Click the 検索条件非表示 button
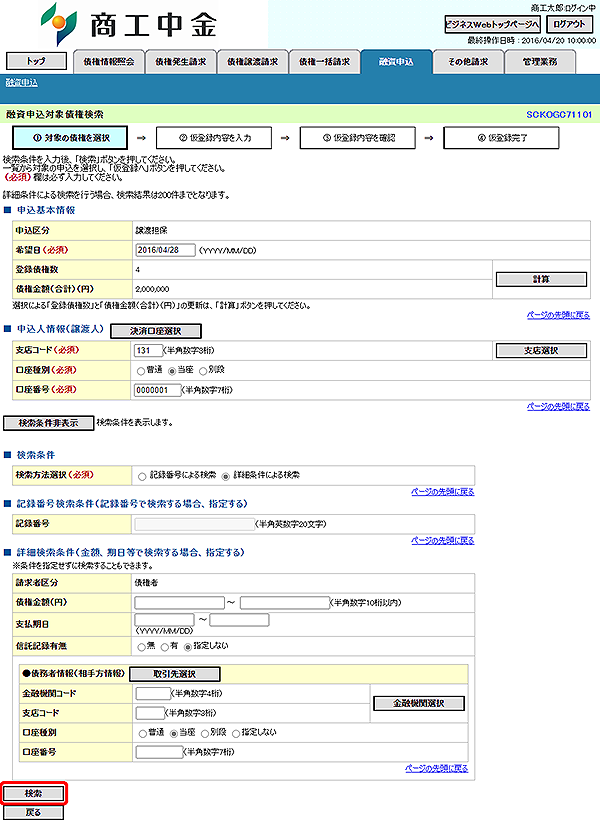Screen dimensions: 600x828 49,423
